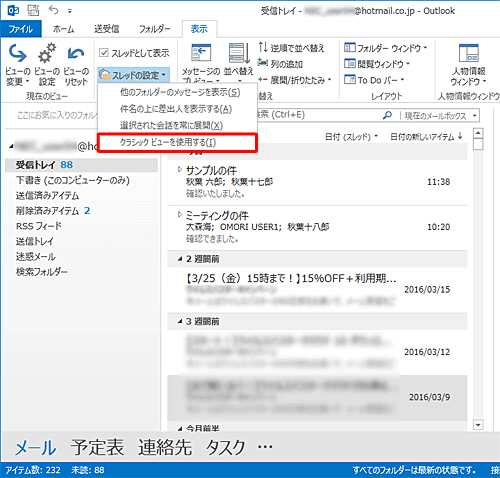Click the 表示 tab
Screen dimensions: 500x478
[199, 29]
